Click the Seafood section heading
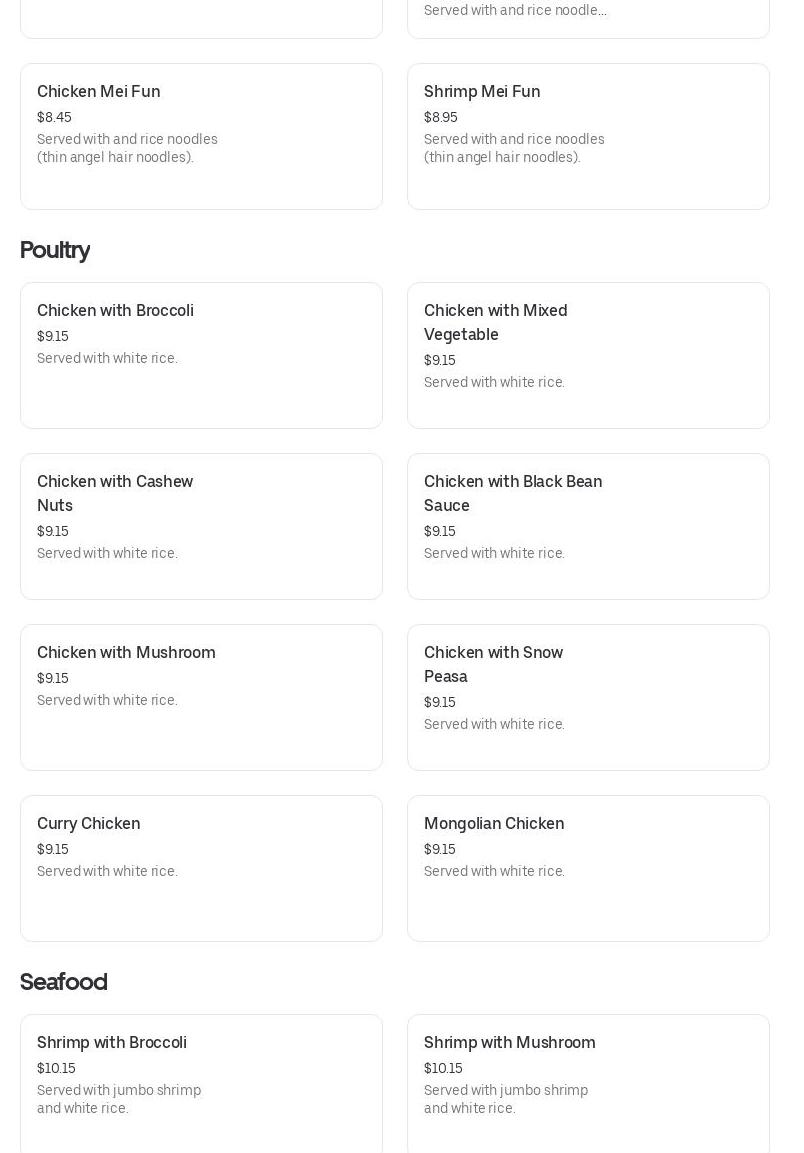The height and width of the screenshot is (1153, 804). pos(63,982)
